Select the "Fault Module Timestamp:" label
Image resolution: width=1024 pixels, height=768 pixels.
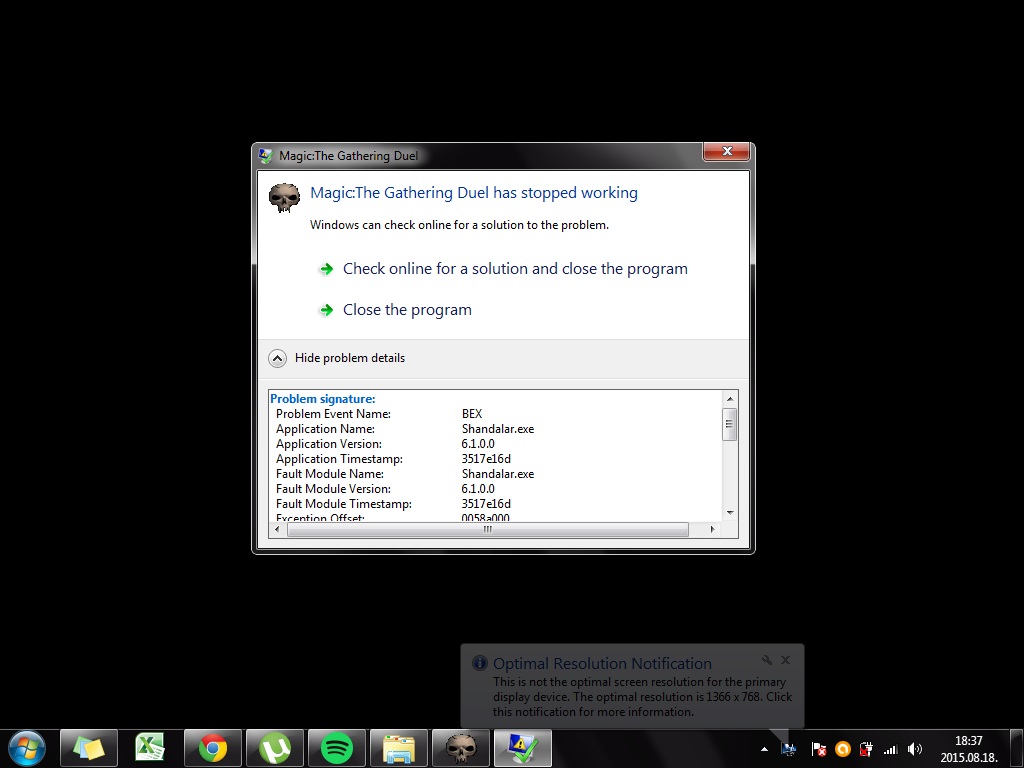pyautogui.click(x=344, y=504)
